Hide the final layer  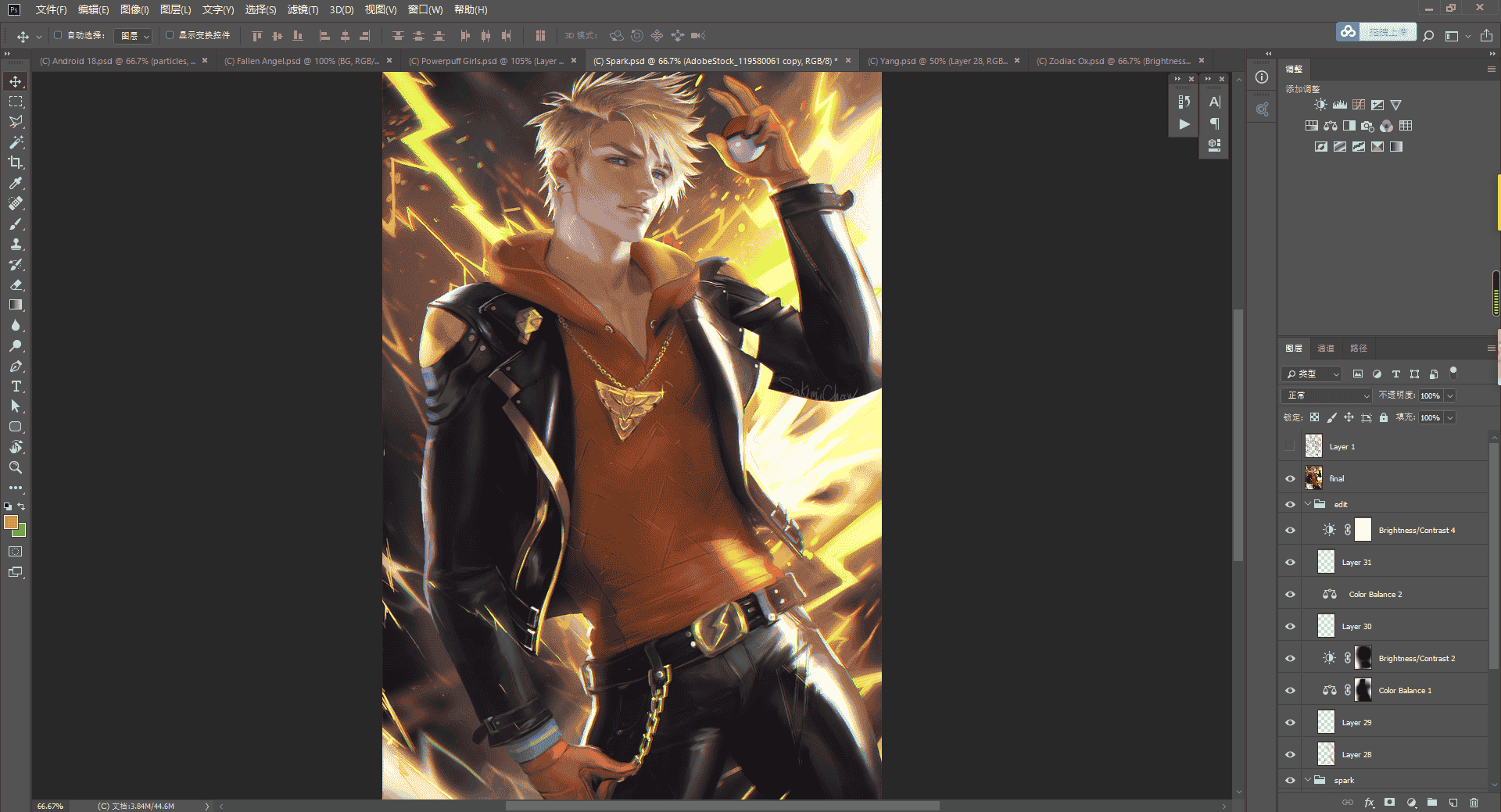point(1290,479)
